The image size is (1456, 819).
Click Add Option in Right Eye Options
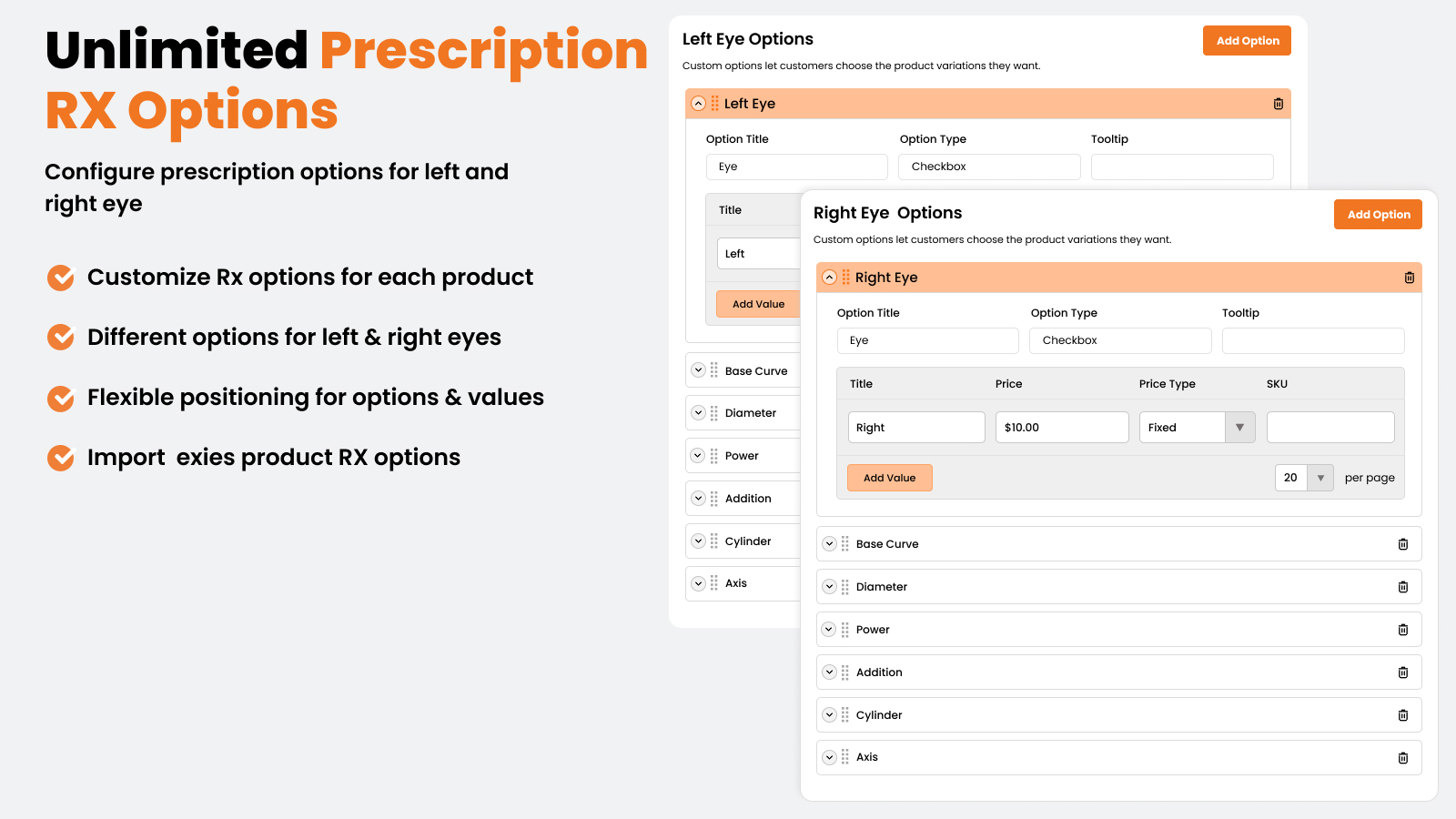tap(1378, 215)
